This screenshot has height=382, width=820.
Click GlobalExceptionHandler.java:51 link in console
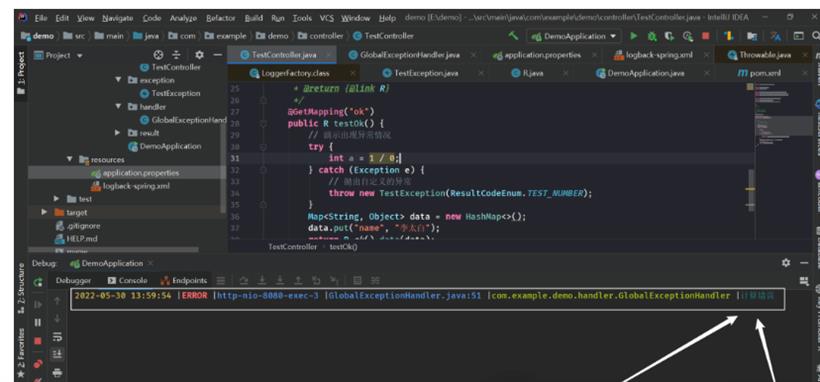[x=405, y=296]
